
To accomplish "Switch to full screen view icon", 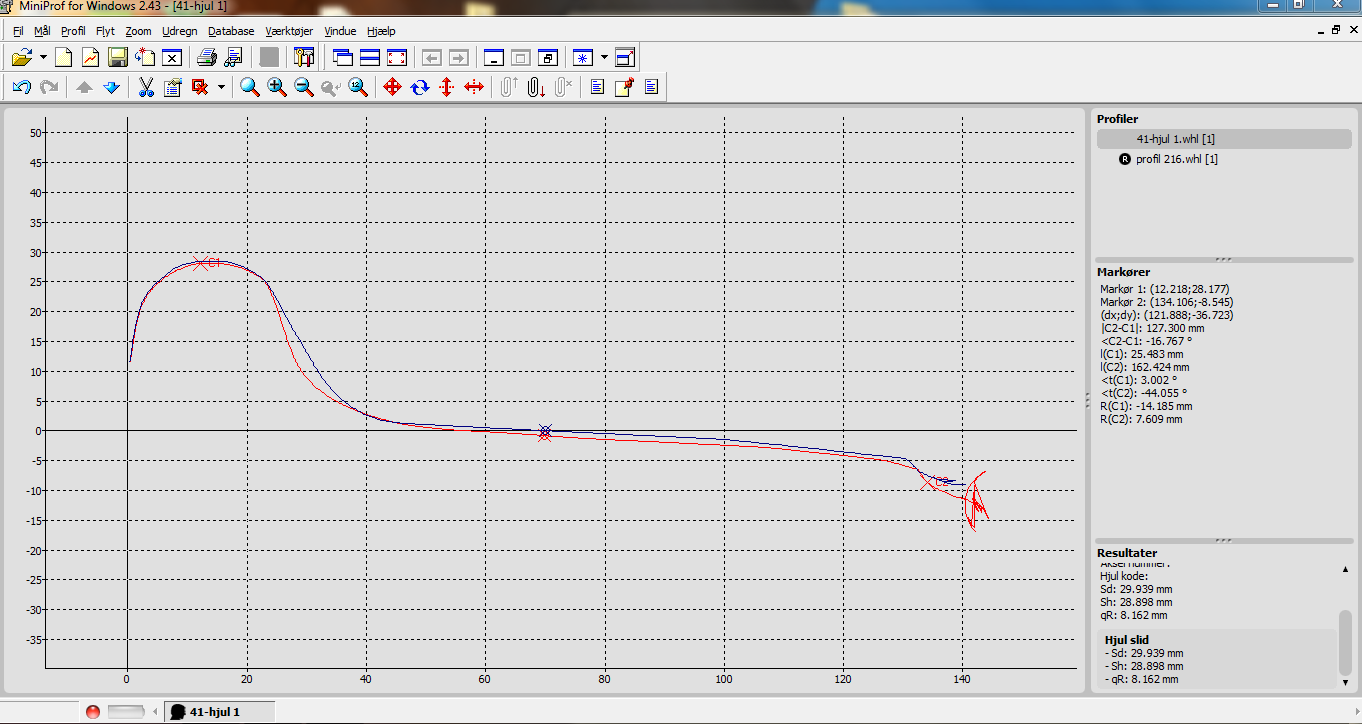I will 397,57.
